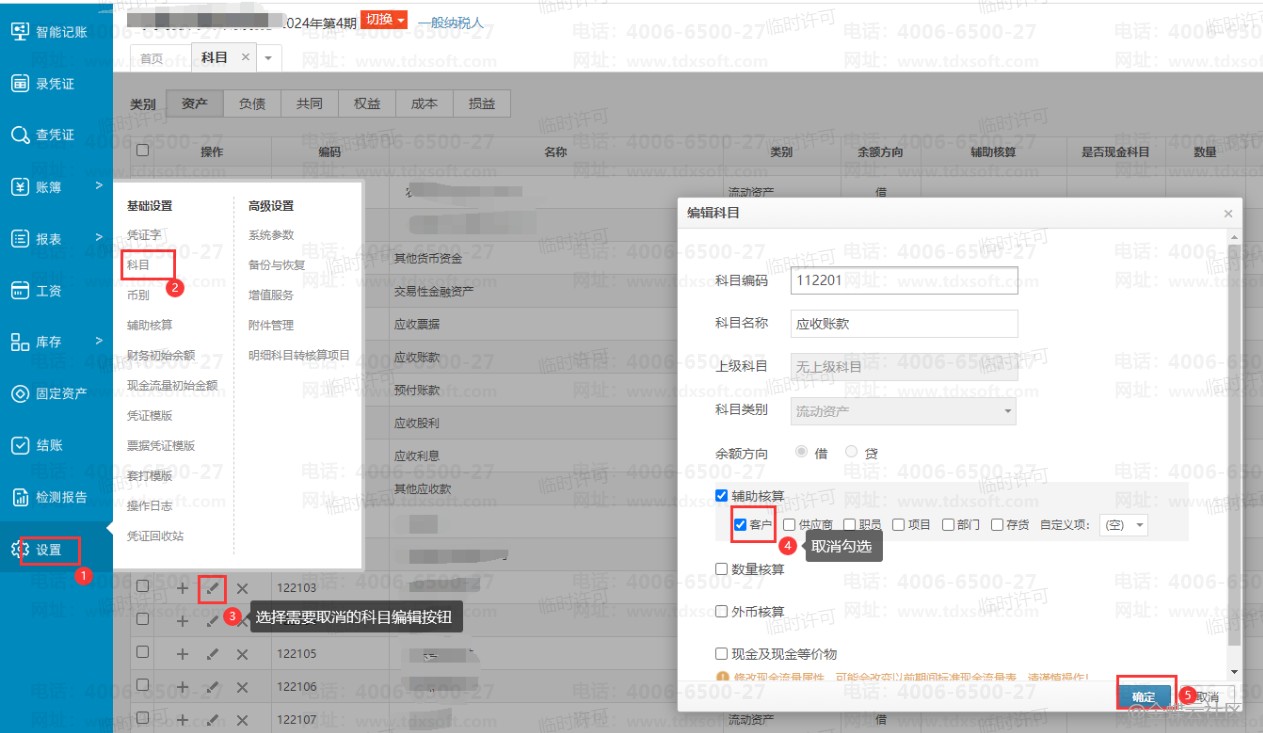Click the pencil edit icon for row 122103
The width and height of the screenshot is (1263, 733).
(x=211, y=589)
